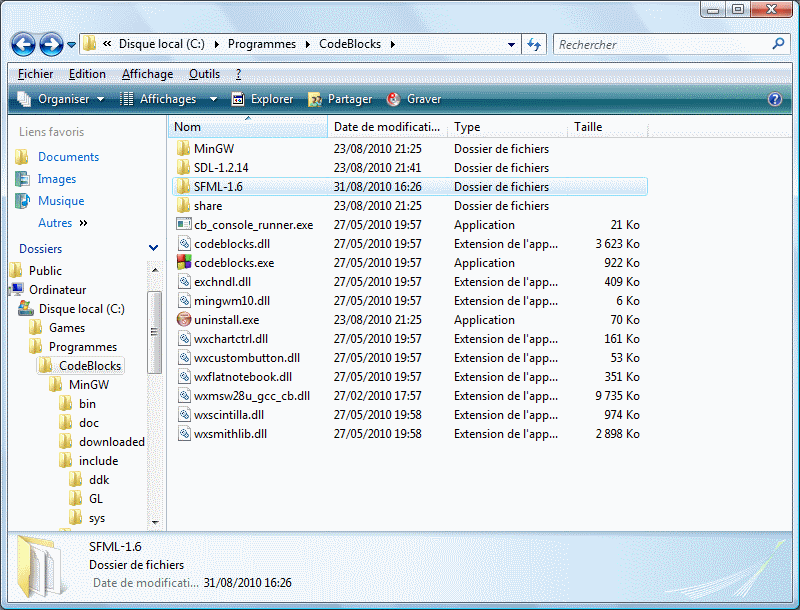The image size is (800, 610).
Task: Open the Outils menu
Action: [x=205, y=74]
